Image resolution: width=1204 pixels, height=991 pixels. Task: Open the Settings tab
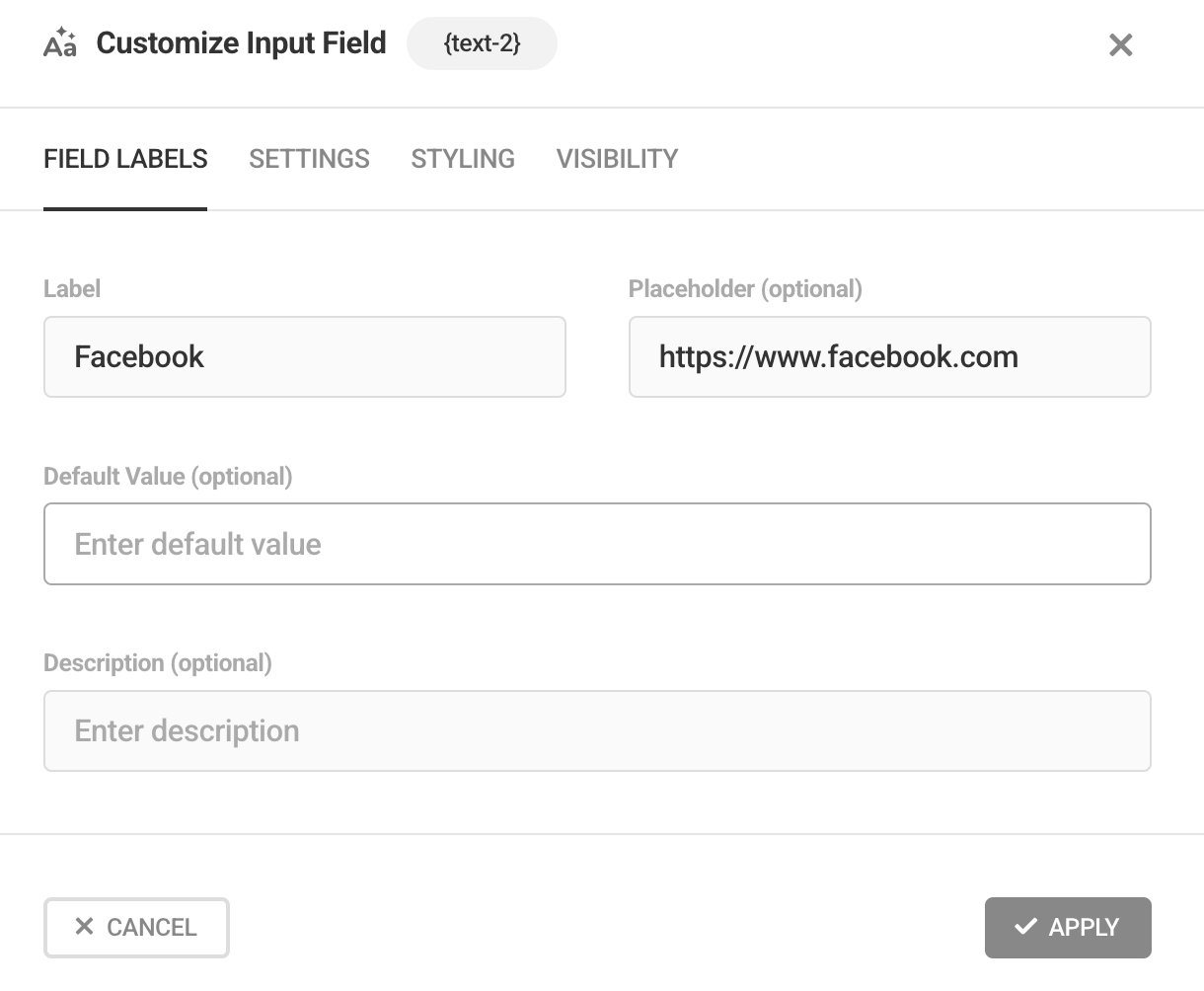[x=309, y=159]
